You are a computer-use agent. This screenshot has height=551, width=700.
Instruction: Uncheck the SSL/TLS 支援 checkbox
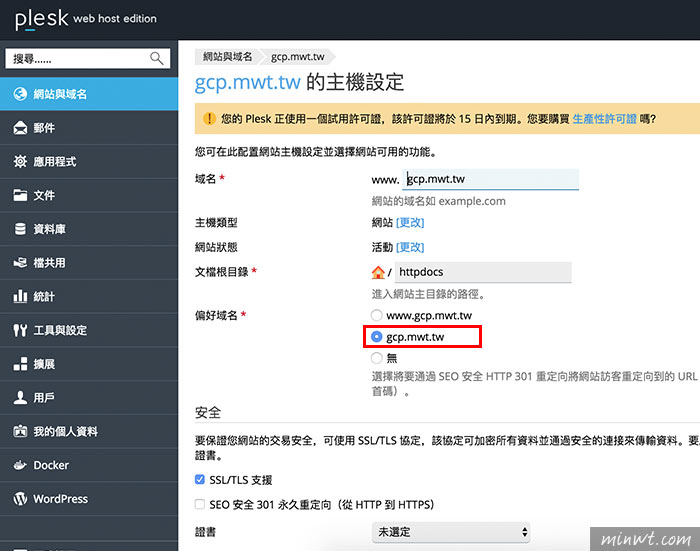(200, 480)
